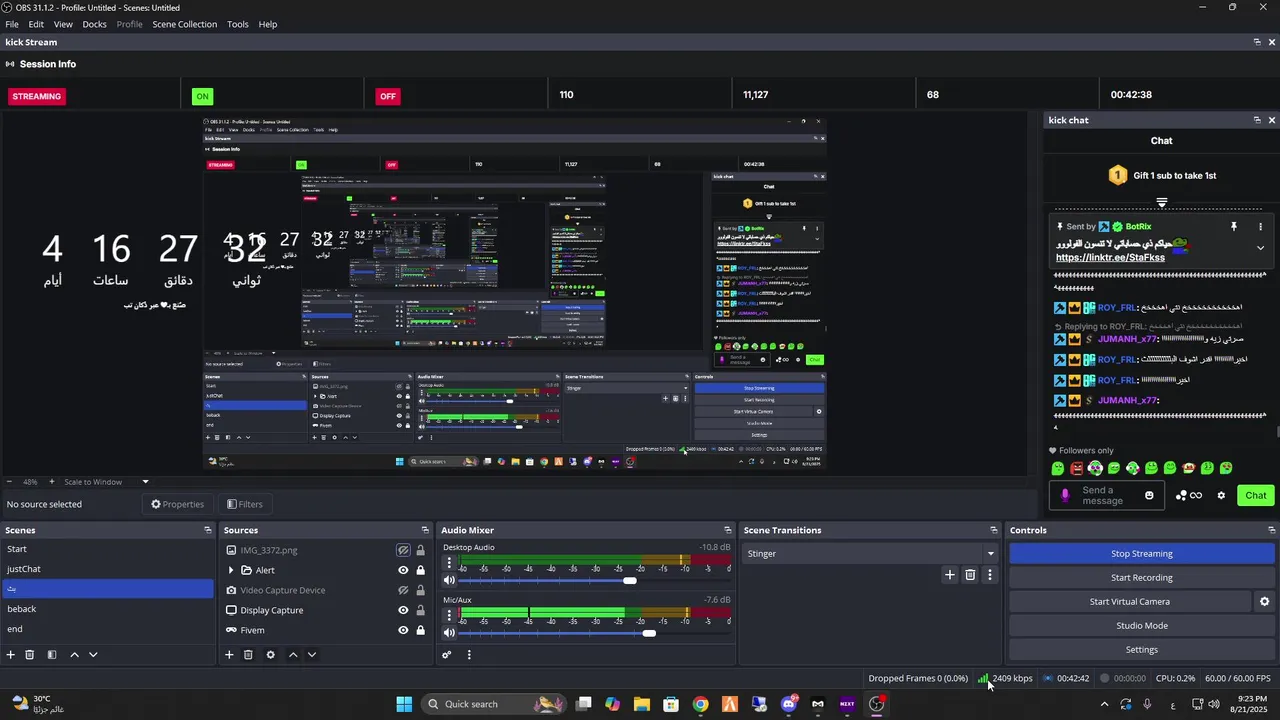
Task: Open chat settings gear icon
Action: coord(1221,495)
